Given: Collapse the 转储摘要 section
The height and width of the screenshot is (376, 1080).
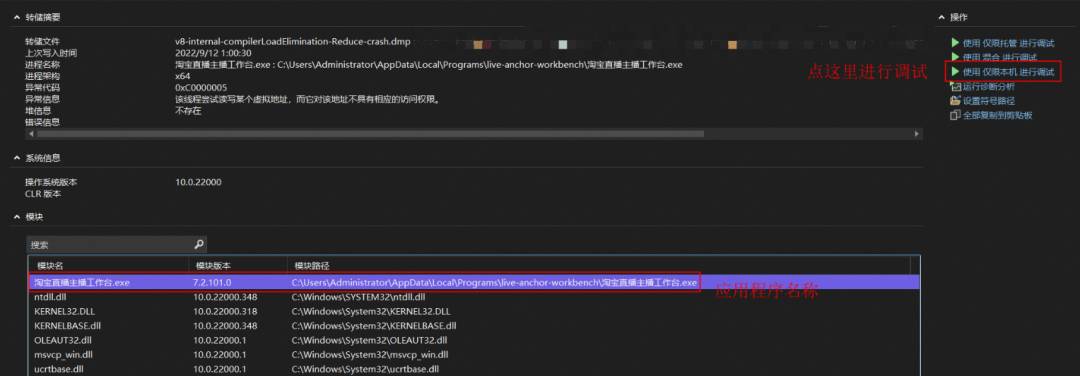Looking at the screenshot, I should [x=17, y=17].
